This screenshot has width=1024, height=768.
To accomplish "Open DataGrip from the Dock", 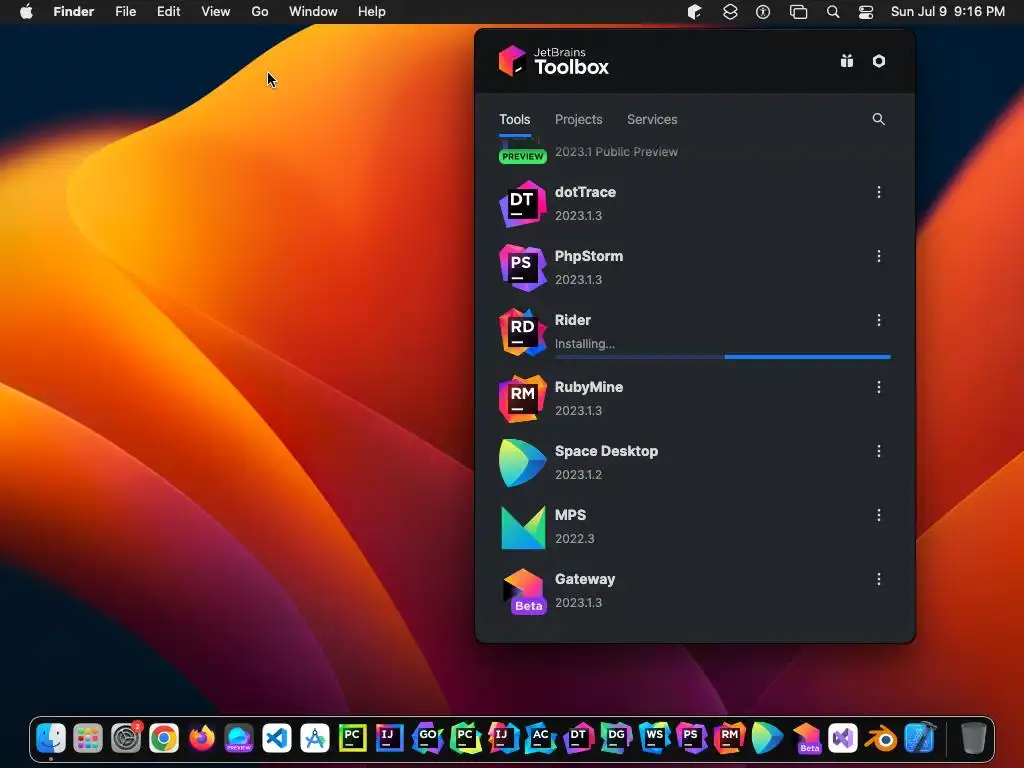I will 616,738.
